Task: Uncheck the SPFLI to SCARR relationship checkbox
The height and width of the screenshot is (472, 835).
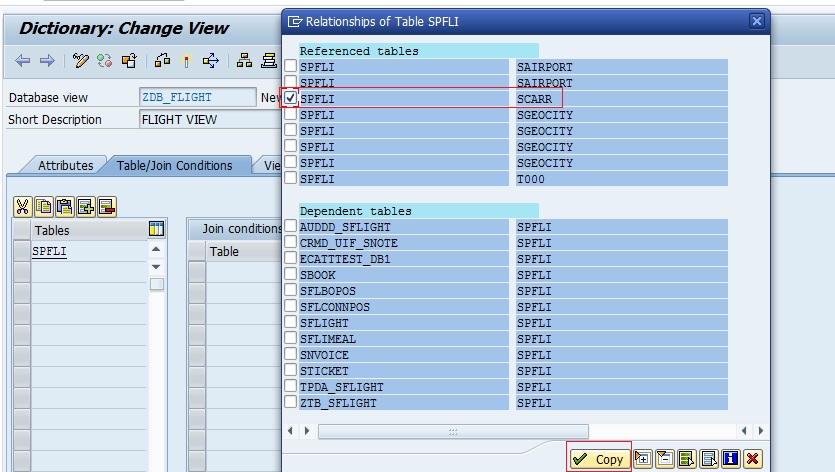Action: click(x=291, y=99)
